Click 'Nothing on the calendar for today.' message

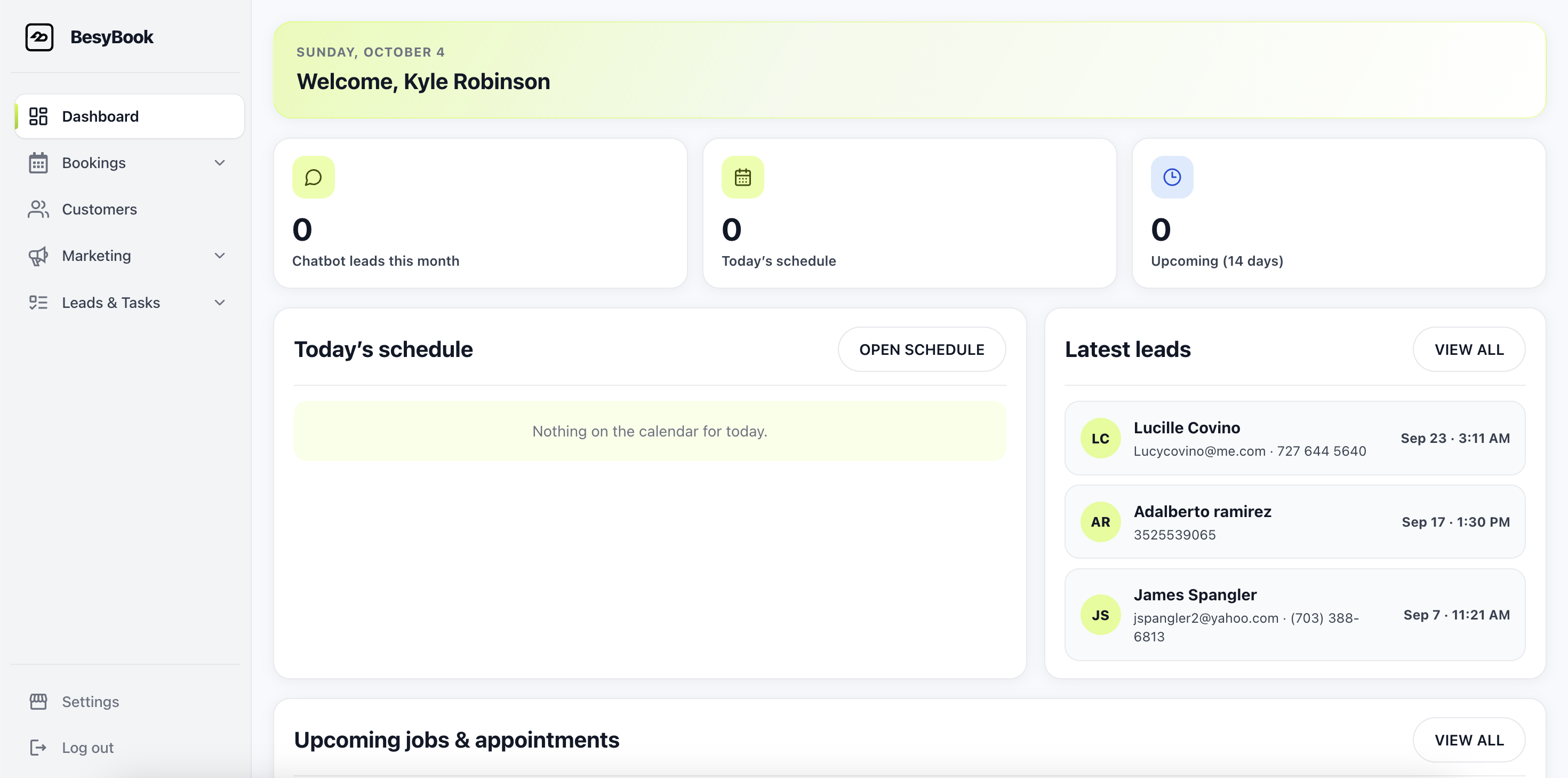(x=650, y=431)
